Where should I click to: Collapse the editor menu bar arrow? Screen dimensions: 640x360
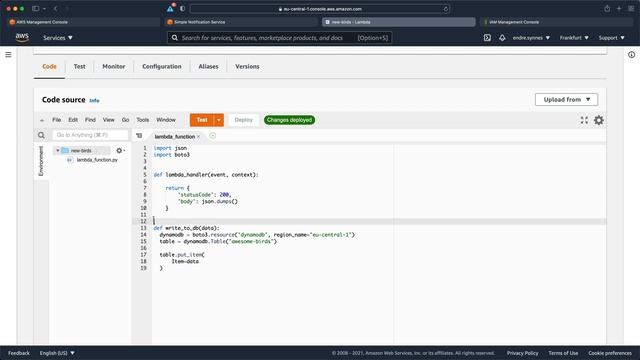pos(42,120)
